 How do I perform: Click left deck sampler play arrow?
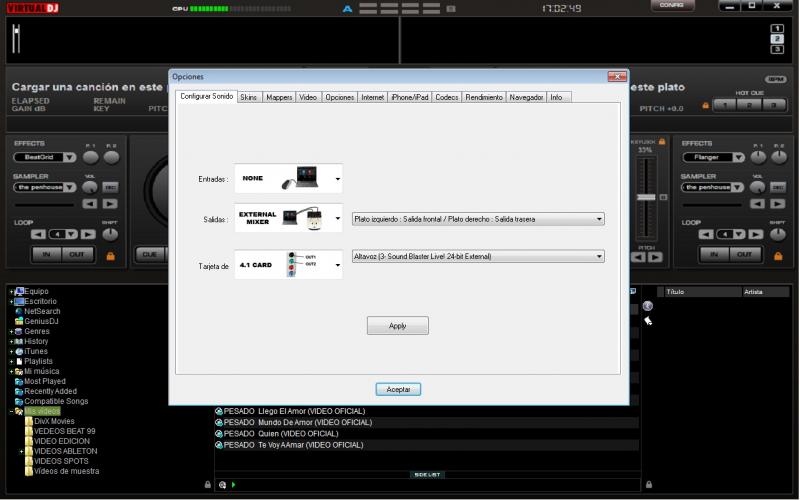tap(110, 204)
